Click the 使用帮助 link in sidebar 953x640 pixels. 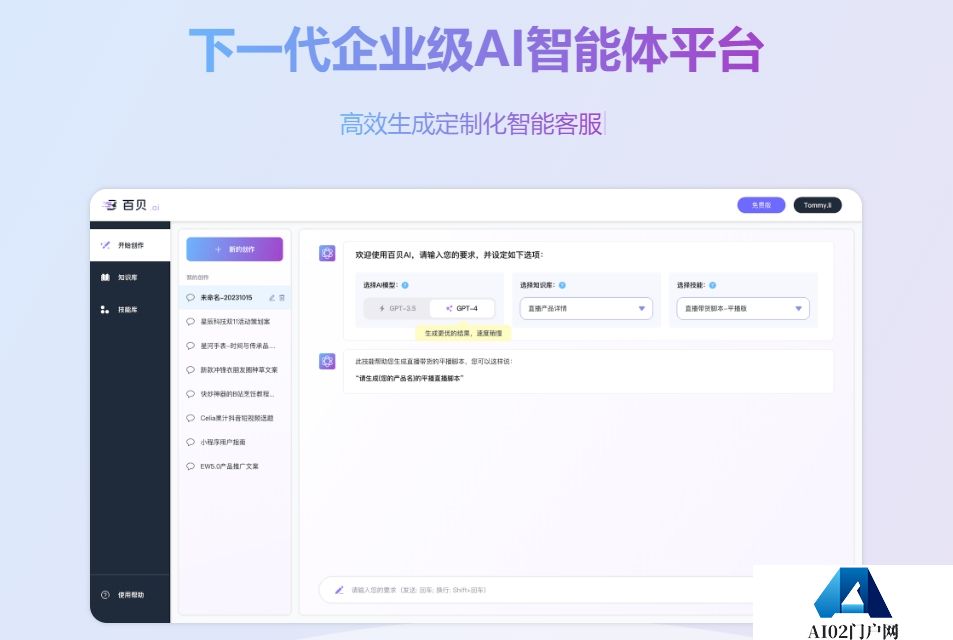pos(131,595)
